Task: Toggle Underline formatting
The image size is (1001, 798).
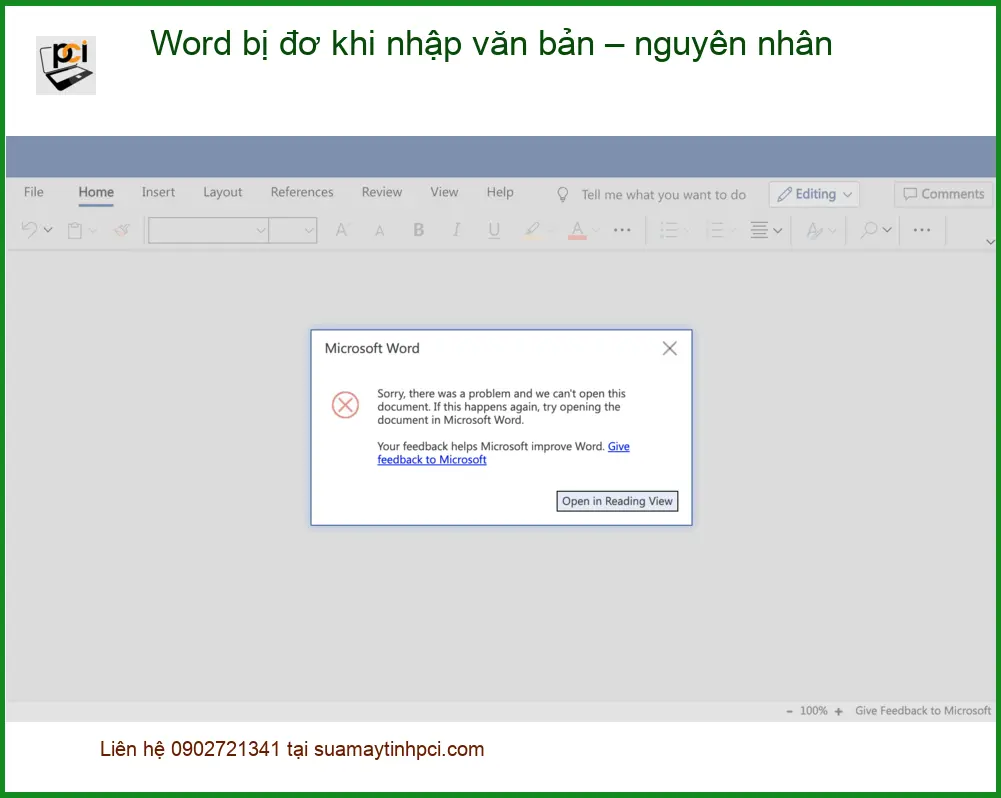Action: (x=494, y=230)
